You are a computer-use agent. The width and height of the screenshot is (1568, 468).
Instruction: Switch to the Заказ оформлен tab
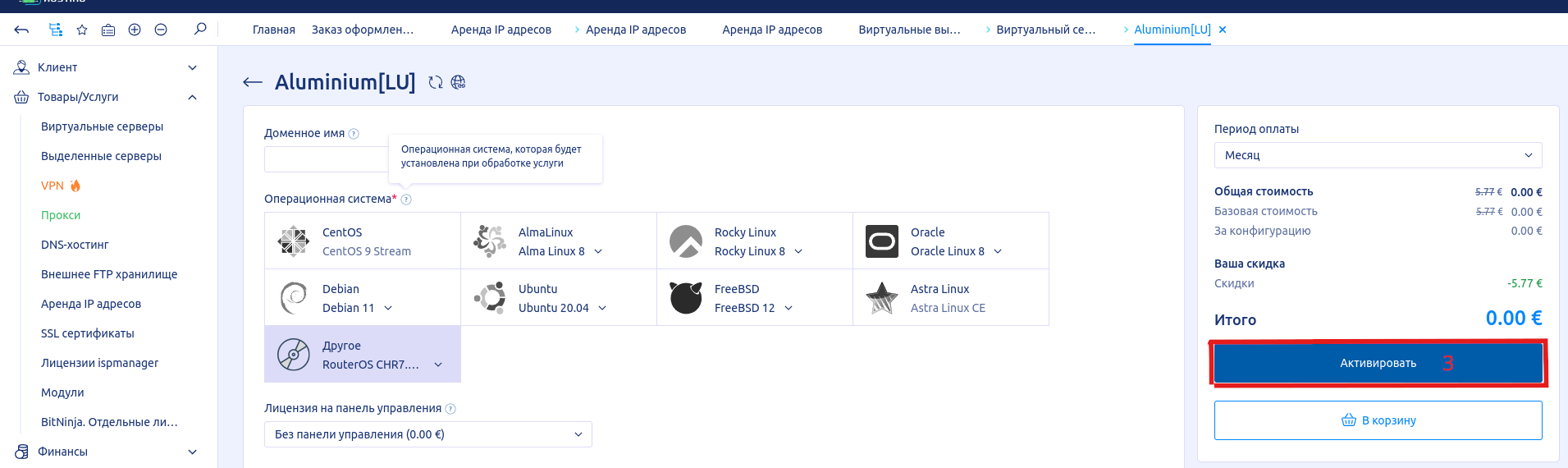click(363, 30)
